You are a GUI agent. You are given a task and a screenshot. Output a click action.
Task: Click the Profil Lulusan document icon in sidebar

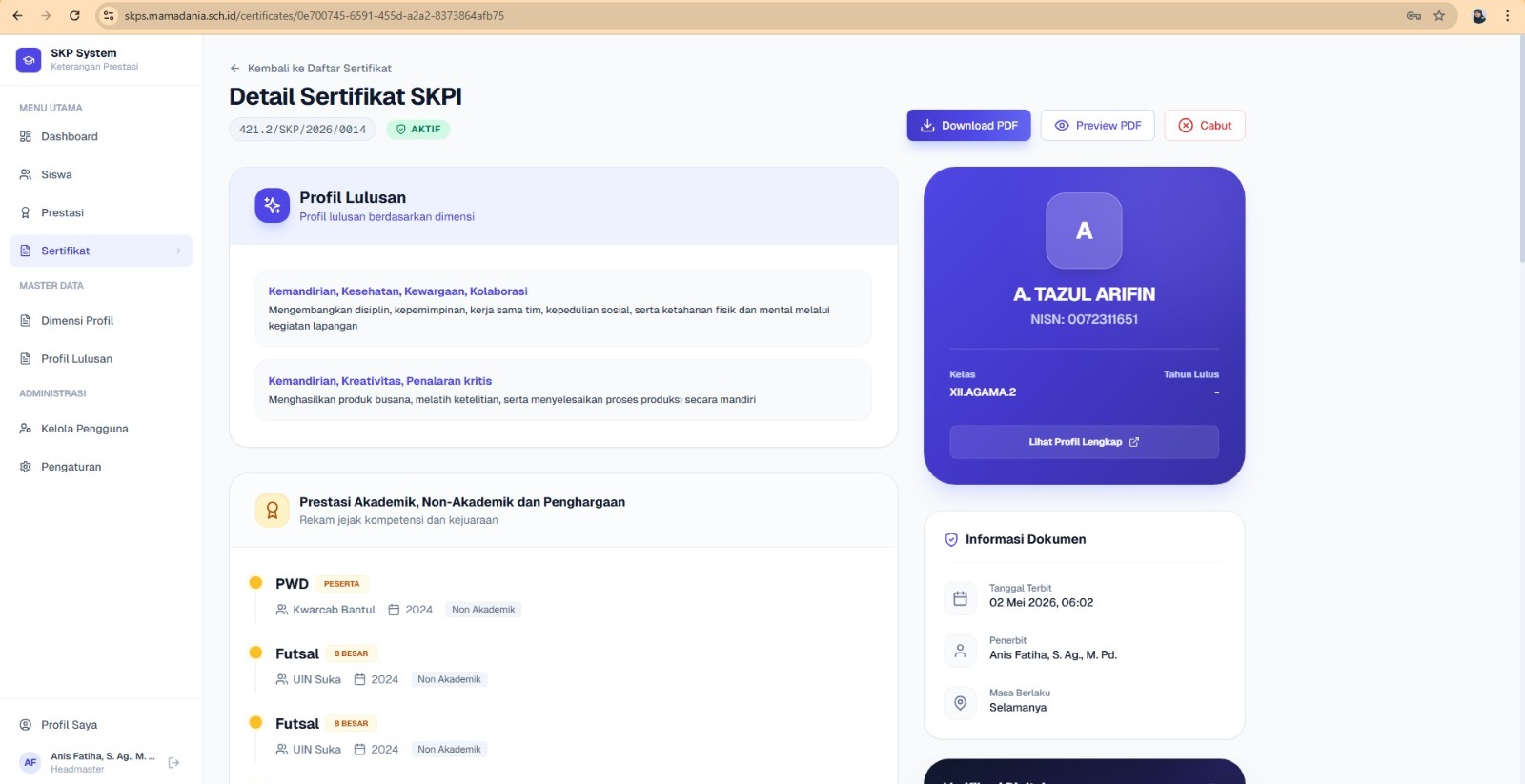(x=26, y=358)
